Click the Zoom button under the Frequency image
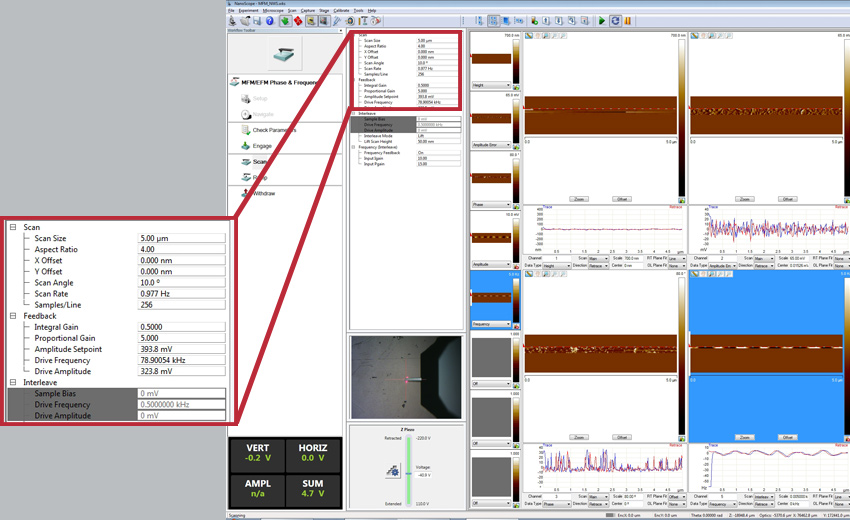The height and width of the screenshot is (520, 850). pyautogui.click(x=745, y=437)
